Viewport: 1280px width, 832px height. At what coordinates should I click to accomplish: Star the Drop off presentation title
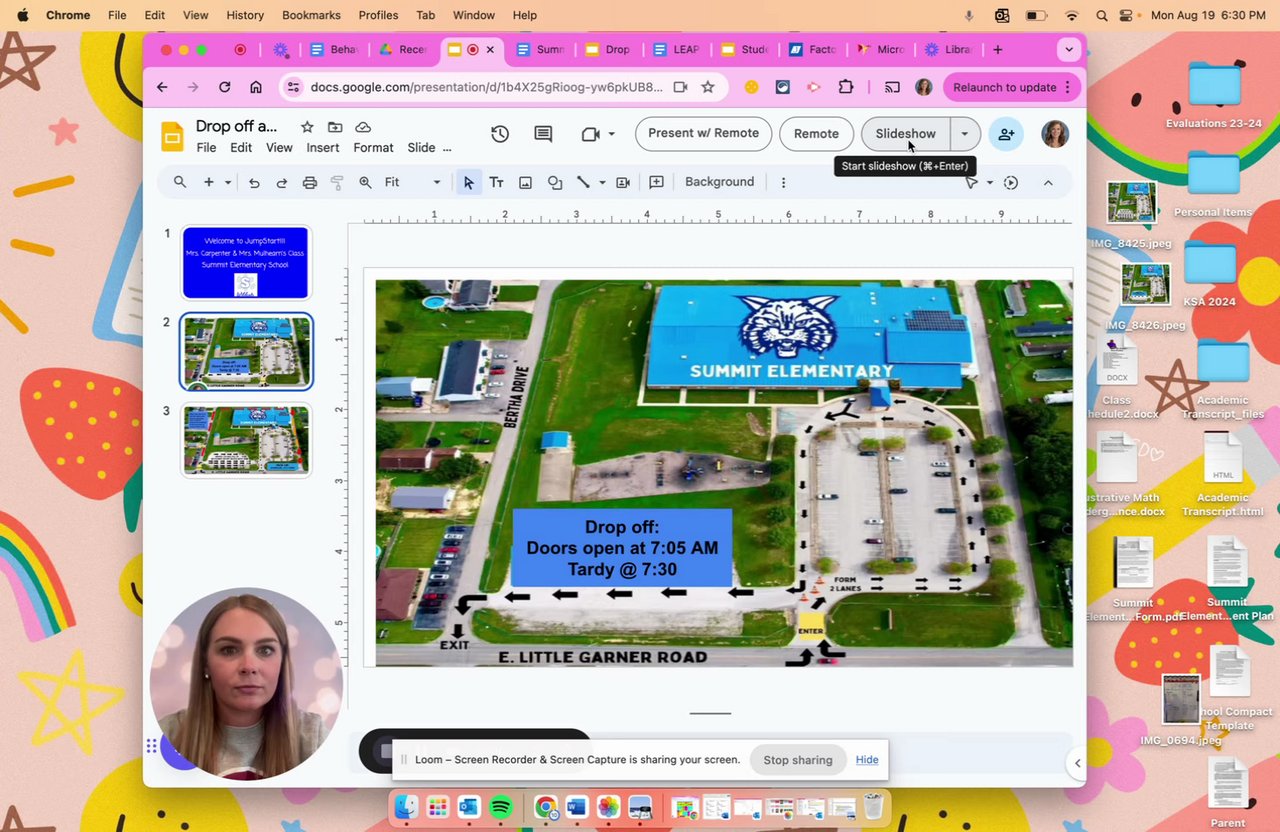307,127
